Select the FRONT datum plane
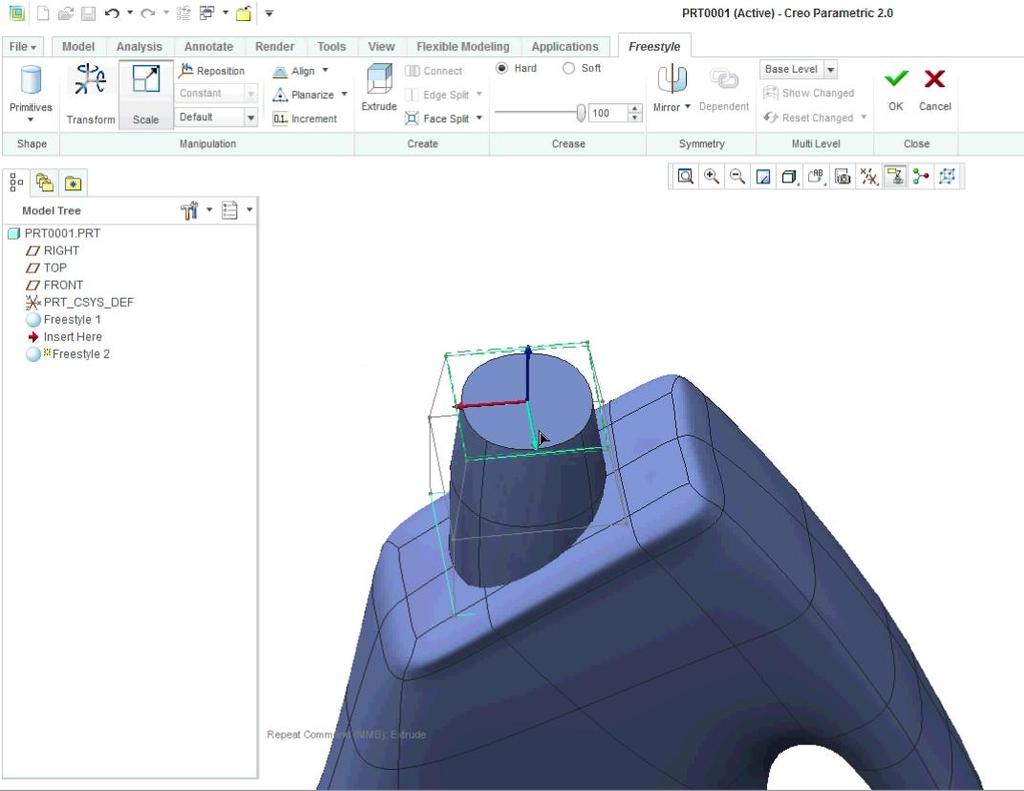Screen dimensions: 1024x791 (54, 285)
